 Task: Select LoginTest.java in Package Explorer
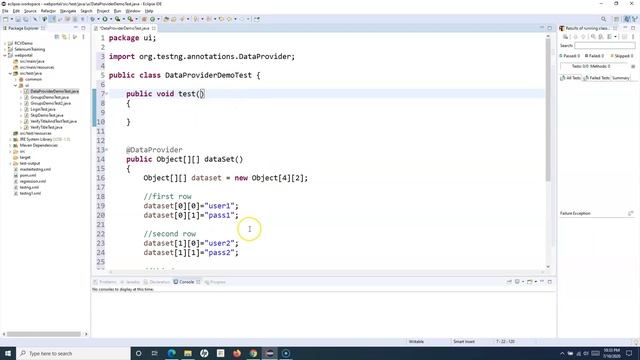(42, 109)
